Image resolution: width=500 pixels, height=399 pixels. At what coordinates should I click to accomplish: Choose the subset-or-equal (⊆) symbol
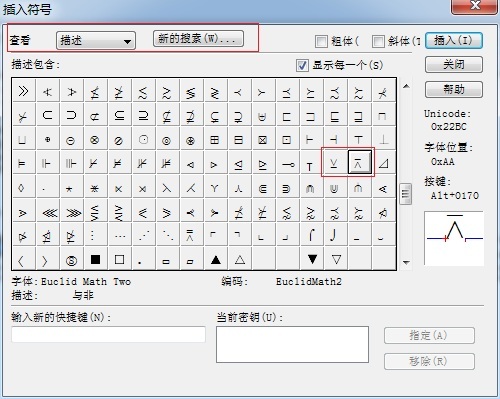pyautogui.click(x=119, y=115)
